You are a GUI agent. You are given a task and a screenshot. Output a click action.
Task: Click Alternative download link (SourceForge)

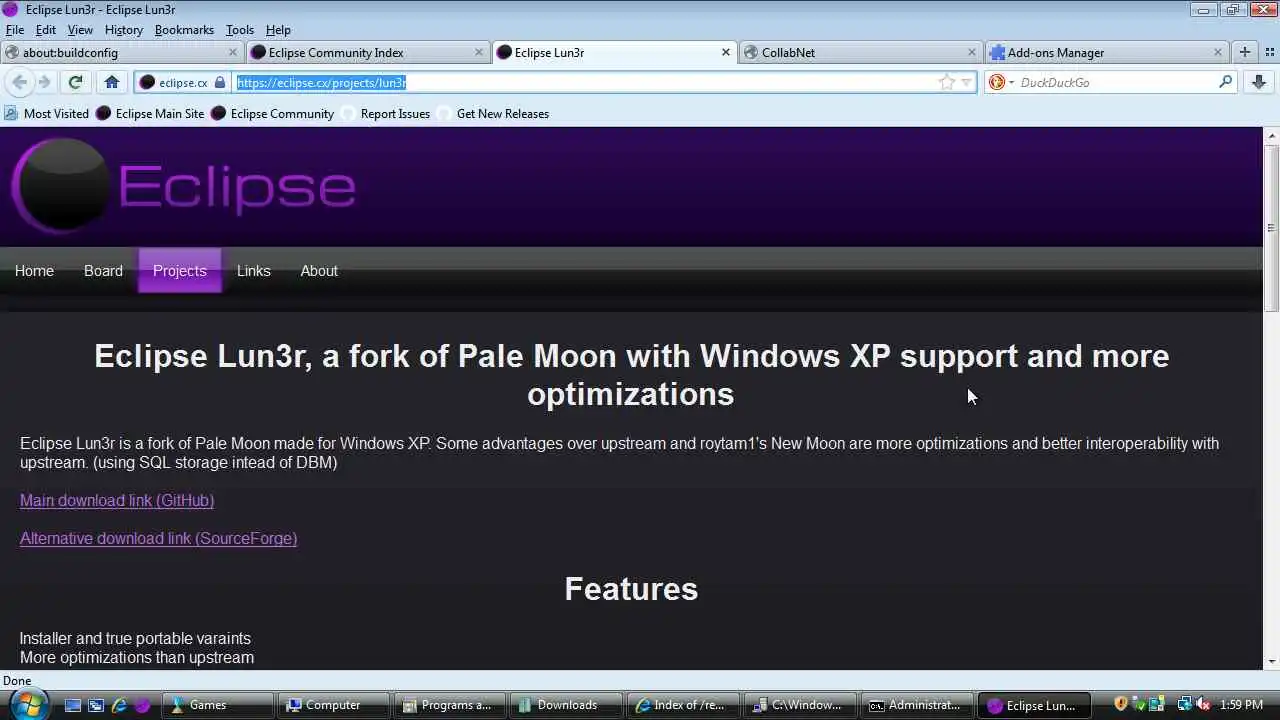(x=158, y=538)
